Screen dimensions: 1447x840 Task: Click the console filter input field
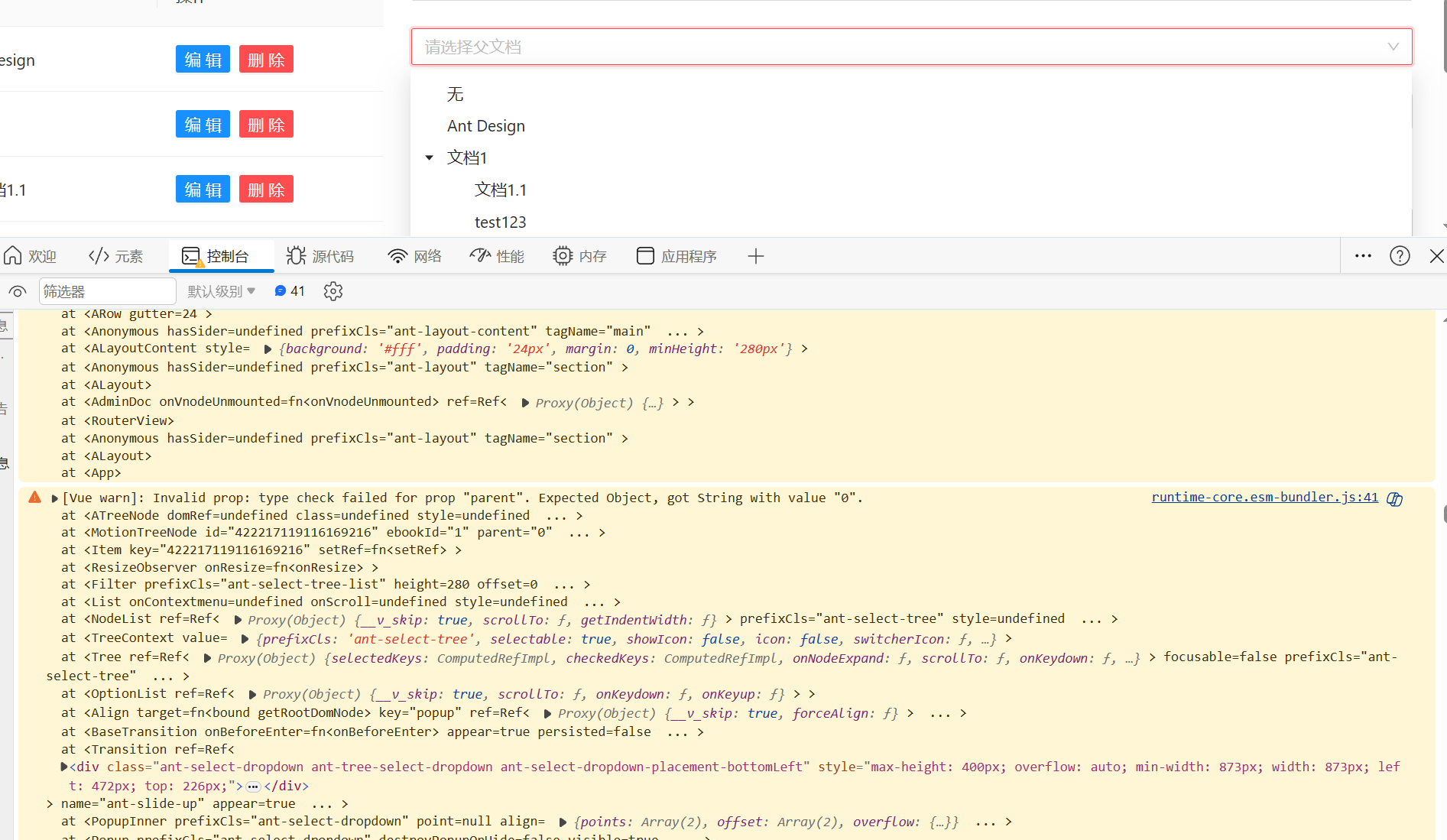[x=107, y=291]
